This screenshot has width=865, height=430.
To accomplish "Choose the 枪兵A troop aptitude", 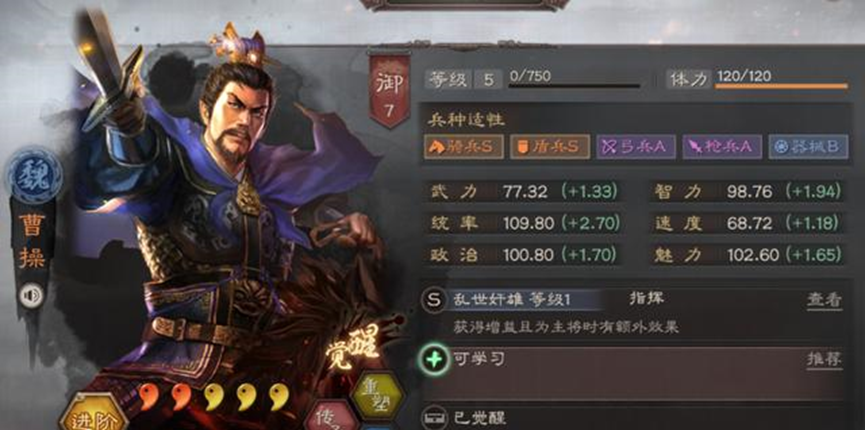I will 722,147.
